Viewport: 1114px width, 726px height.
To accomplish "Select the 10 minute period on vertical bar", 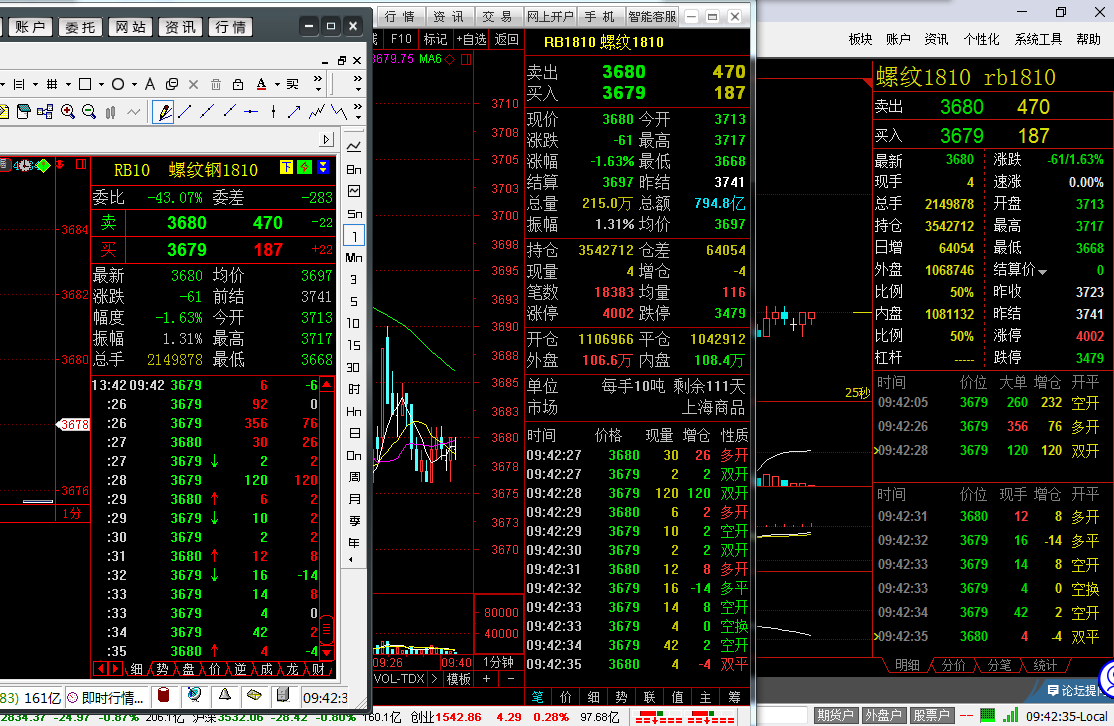I will click(354, 323).
